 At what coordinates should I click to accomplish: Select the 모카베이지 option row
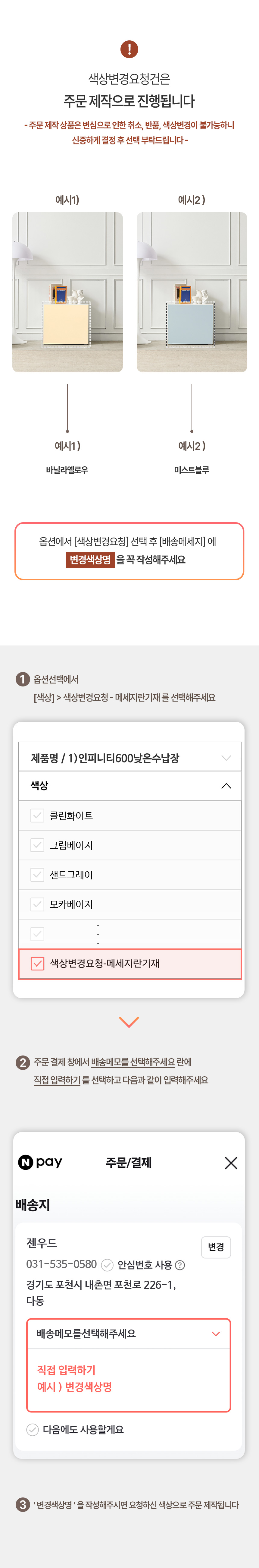coord(129,904)
